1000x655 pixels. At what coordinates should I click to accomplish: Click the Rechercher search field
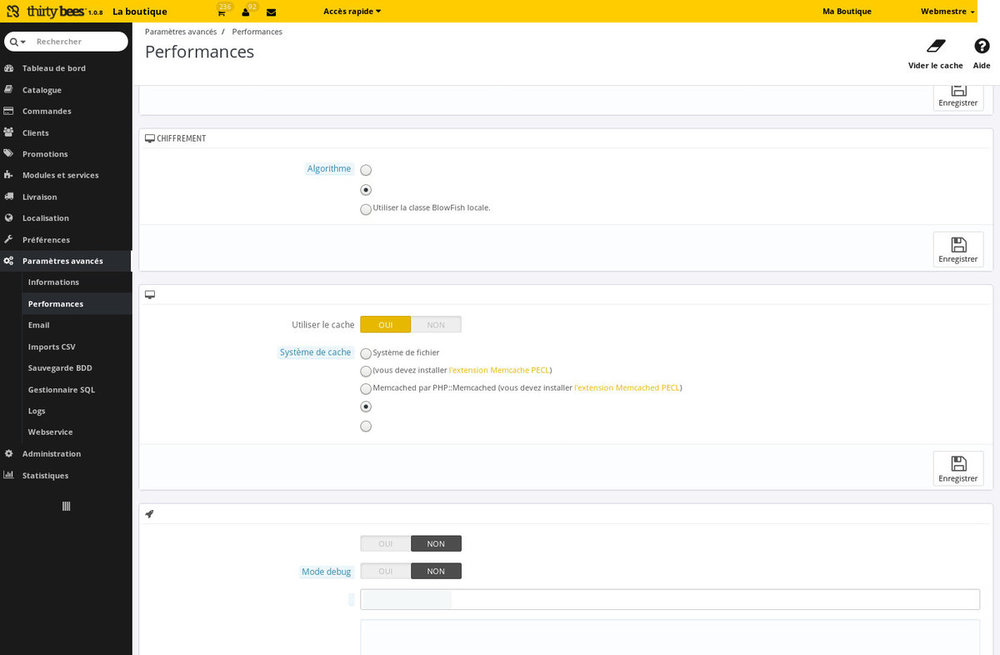(x=78, y=42)
